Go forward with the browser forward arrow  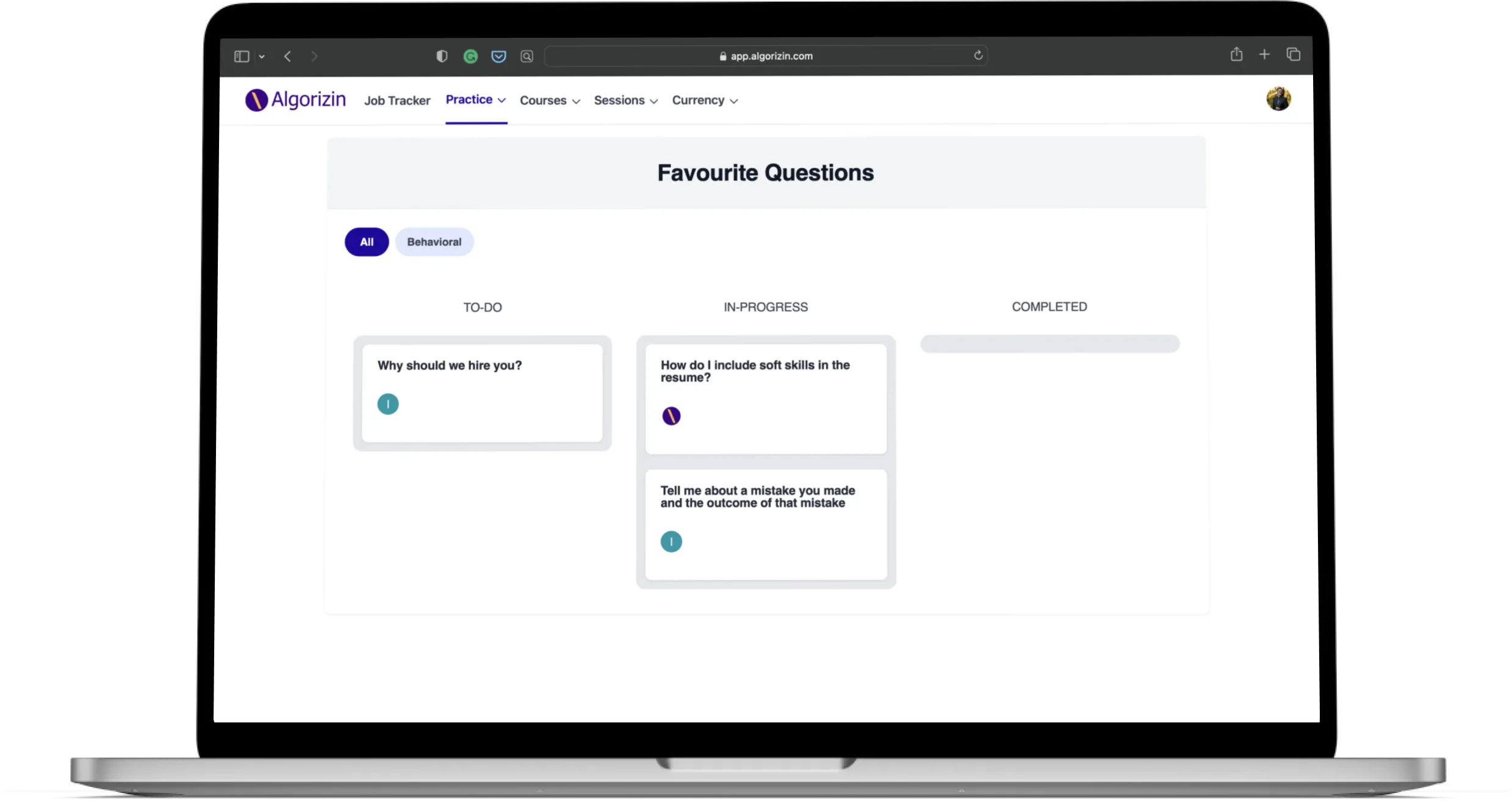(314, 56)
